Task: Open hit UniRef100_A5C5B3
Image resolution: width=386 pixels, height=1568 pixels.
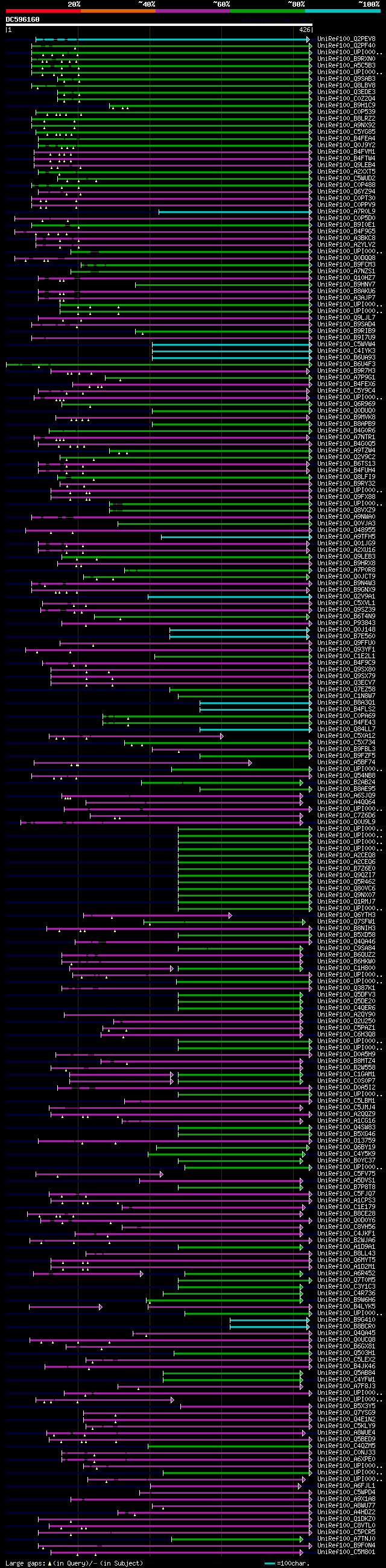Action: pos(346,66)
